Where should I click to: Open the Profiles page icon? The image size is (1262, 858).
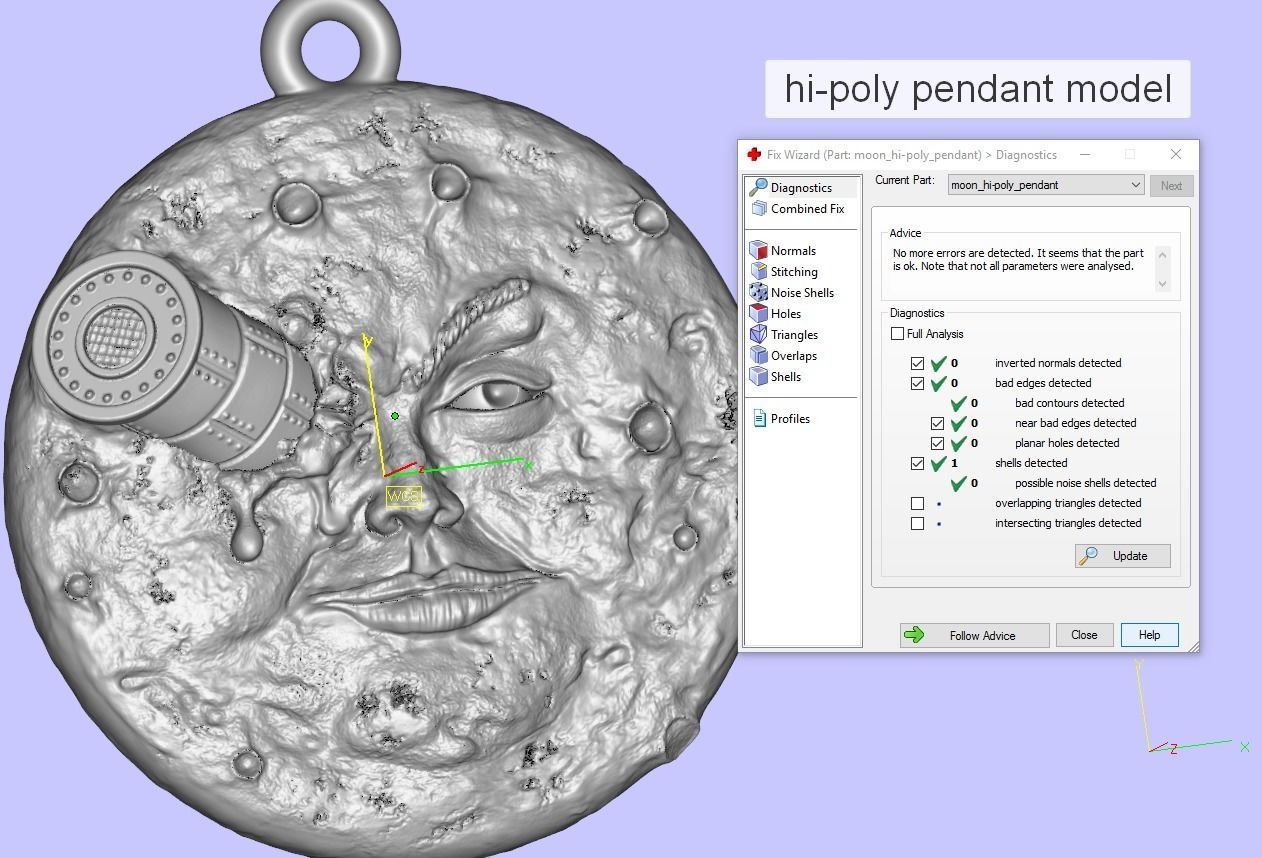pyautogui.click(x=759, y=418)
